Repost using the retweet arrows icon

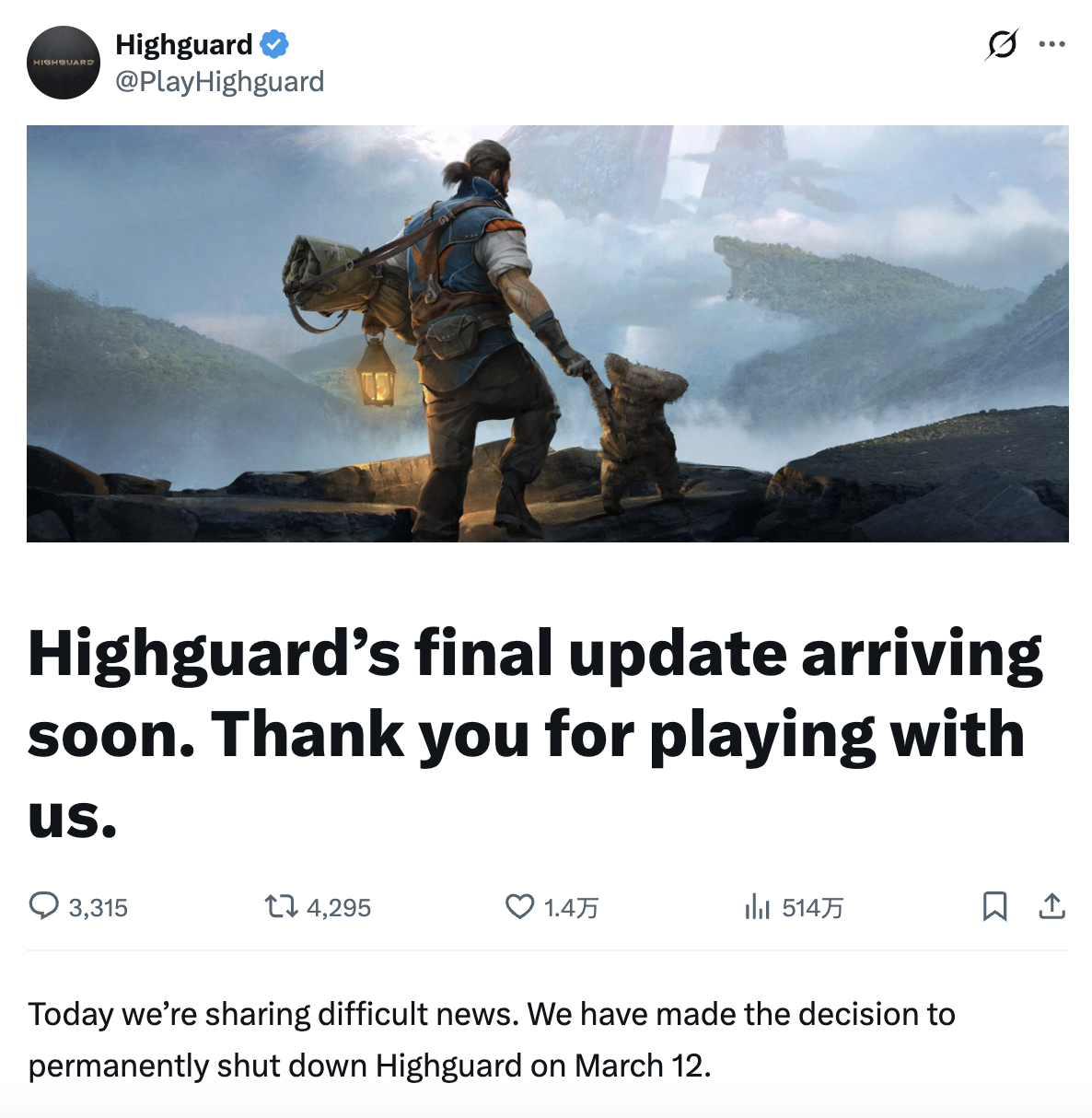[x=281, y=907]
